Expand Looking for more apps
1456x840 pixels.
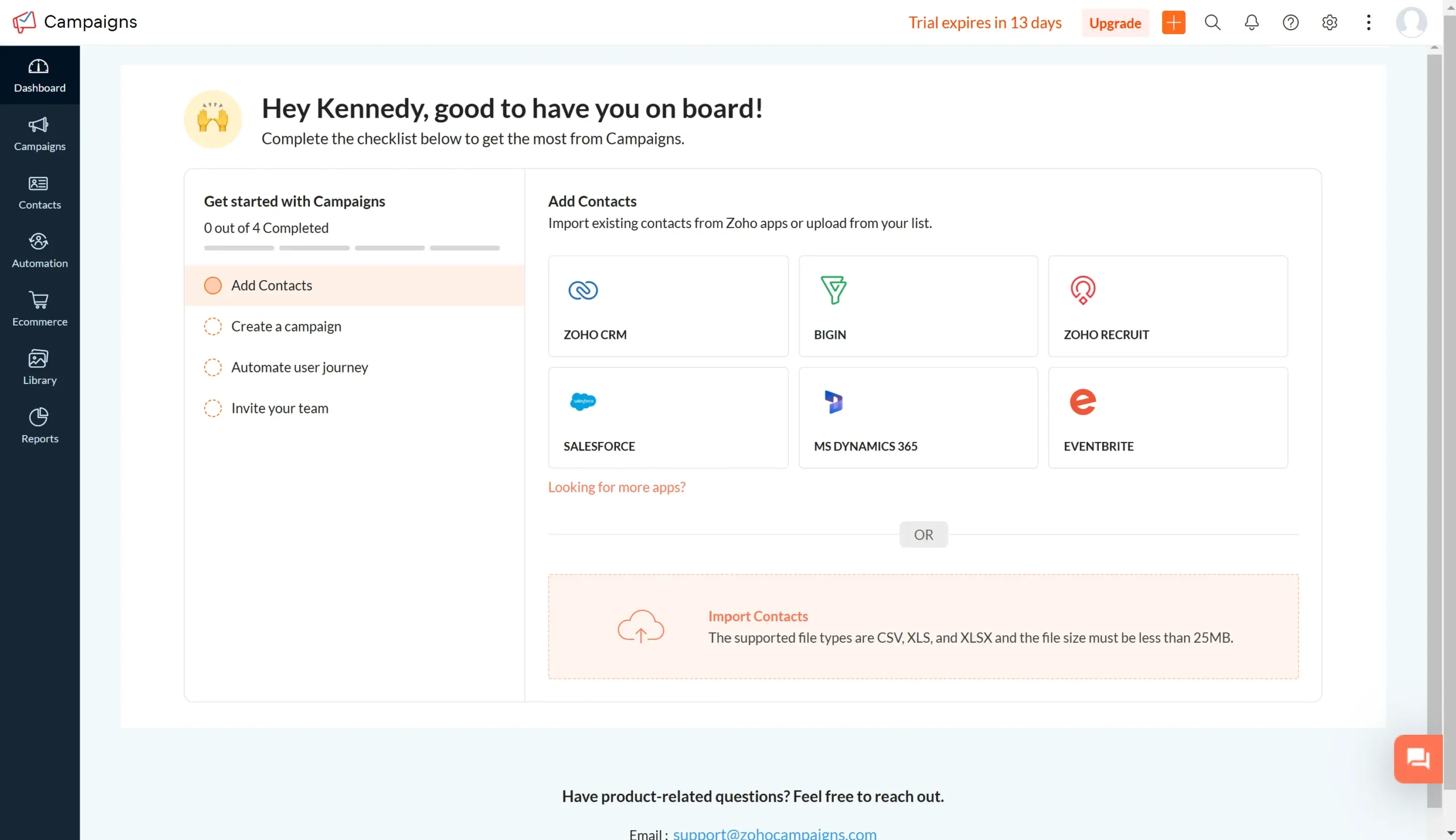(x=616, y=487)
